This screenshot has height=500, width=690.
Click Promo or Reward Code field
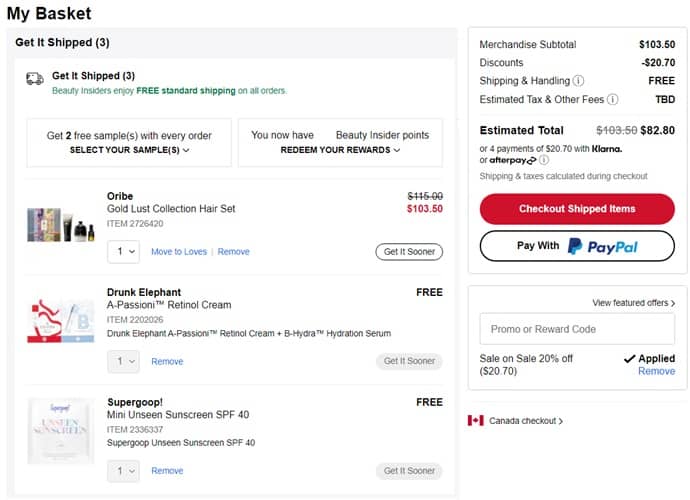pyautogui.click(x=577, y=329)
